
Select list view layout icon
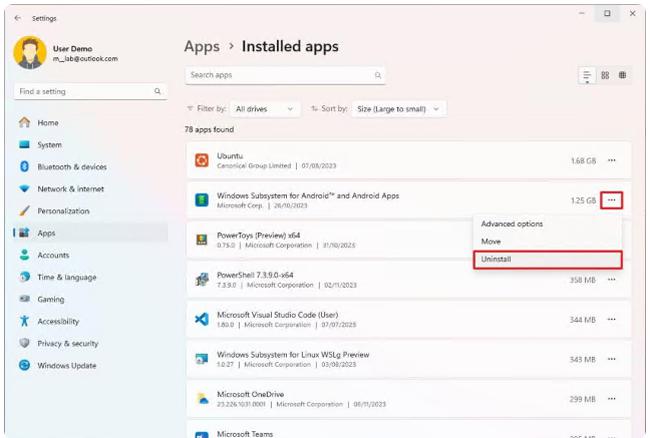point(587,76)
